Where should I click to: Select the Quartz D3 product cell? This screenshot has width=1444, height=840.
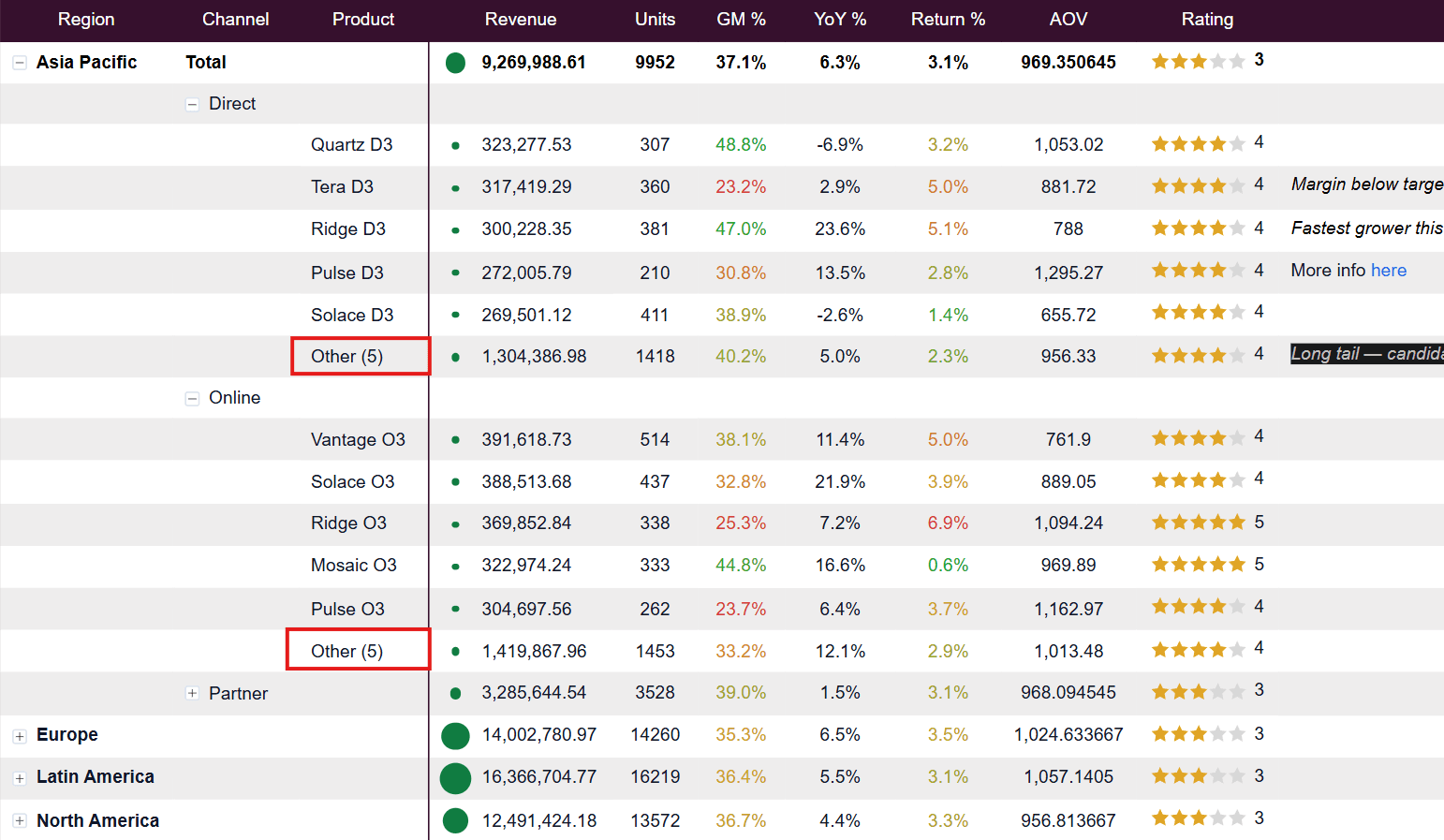coord(352,145)
